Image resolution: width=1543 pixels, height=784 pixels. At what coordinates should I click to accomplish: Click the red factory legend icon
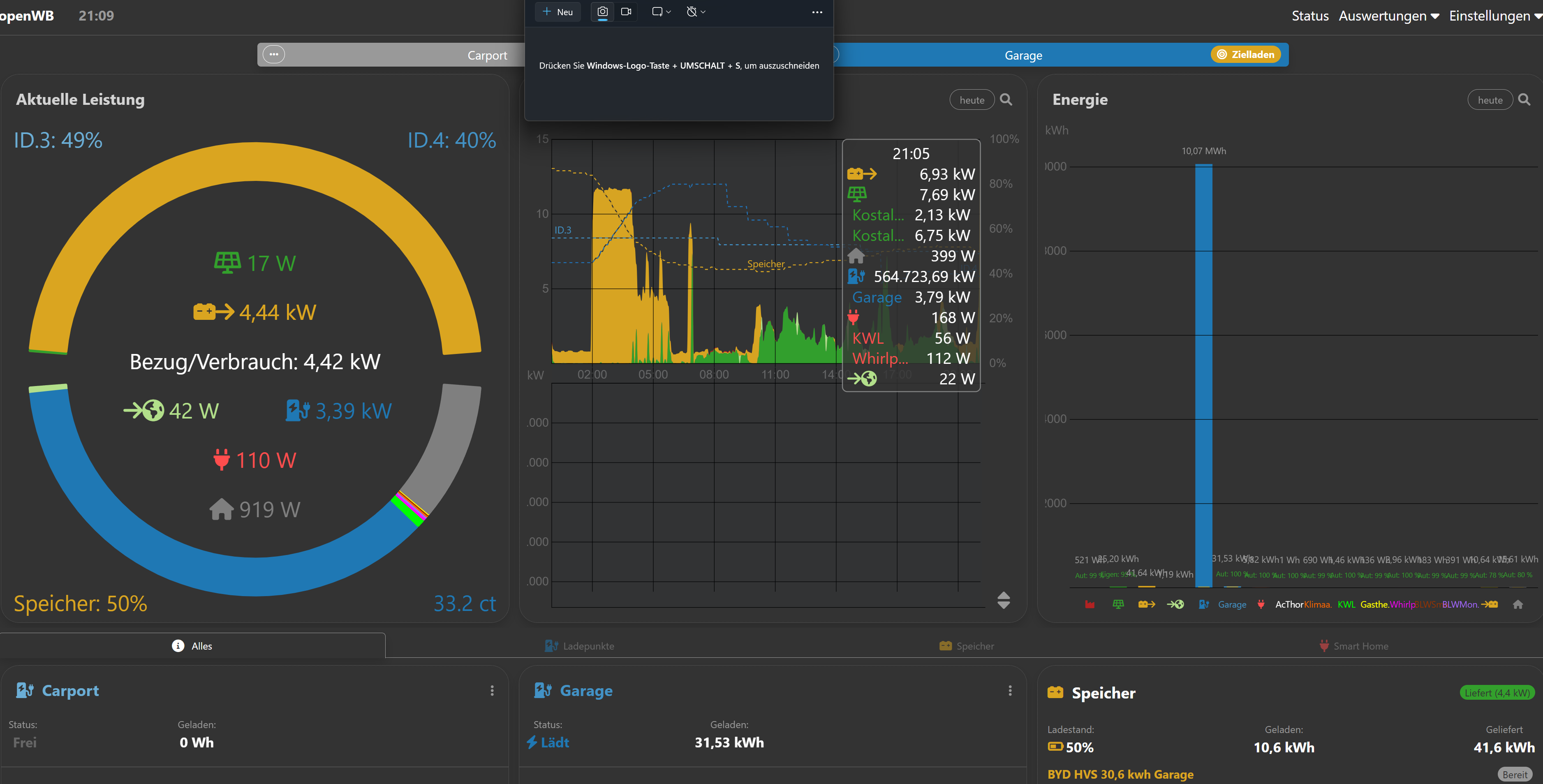(1090, 604)
